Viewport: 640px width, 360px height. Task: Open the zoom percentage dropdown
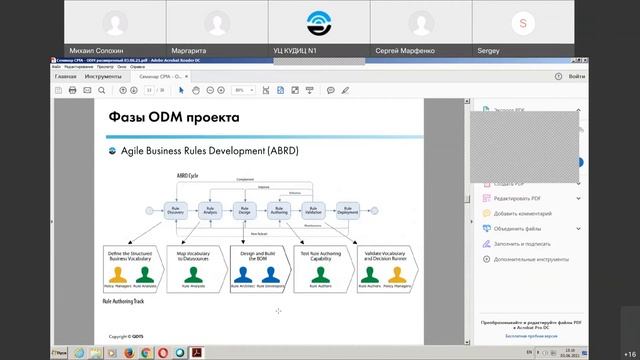(x=252, y=90)
